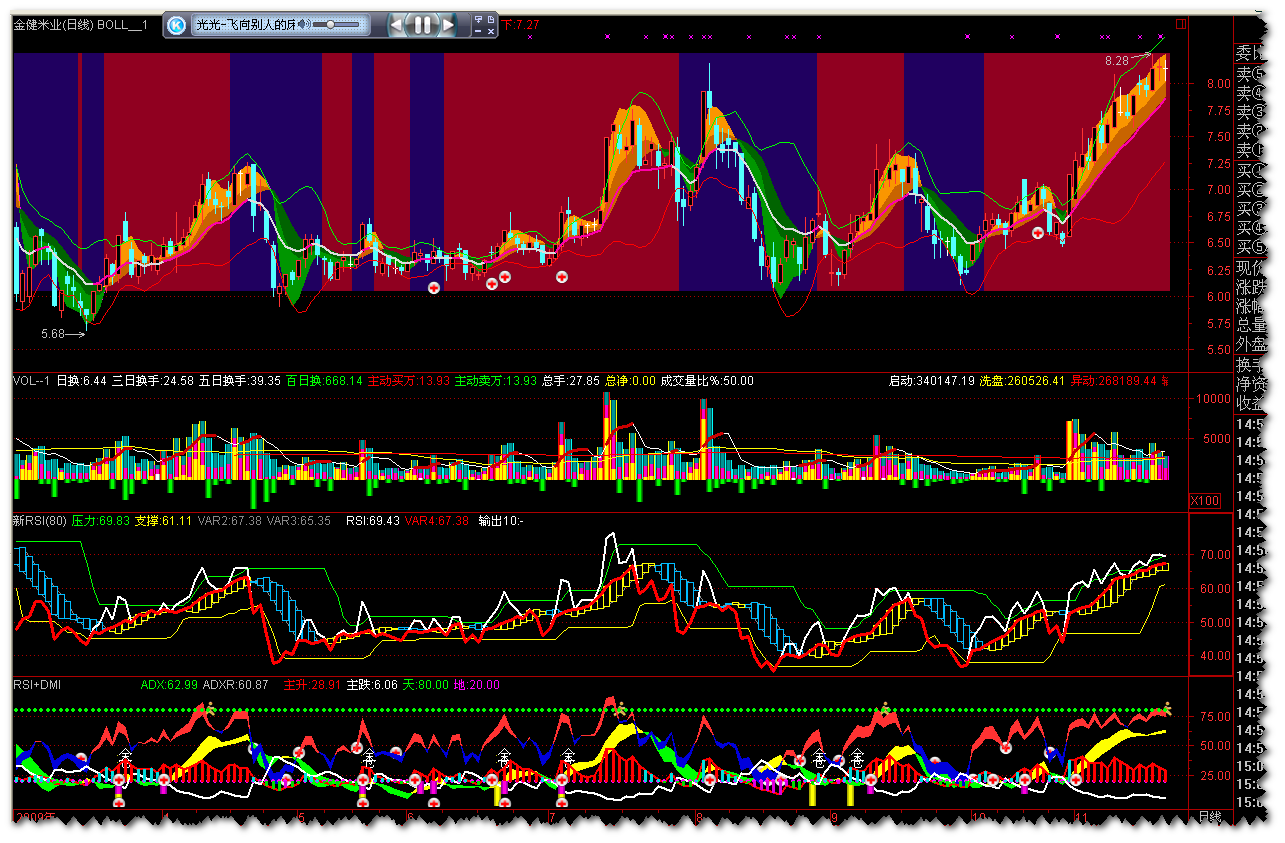Click the VAR4:67.38 value
The image size is (1285, 843).
point(436,521)
